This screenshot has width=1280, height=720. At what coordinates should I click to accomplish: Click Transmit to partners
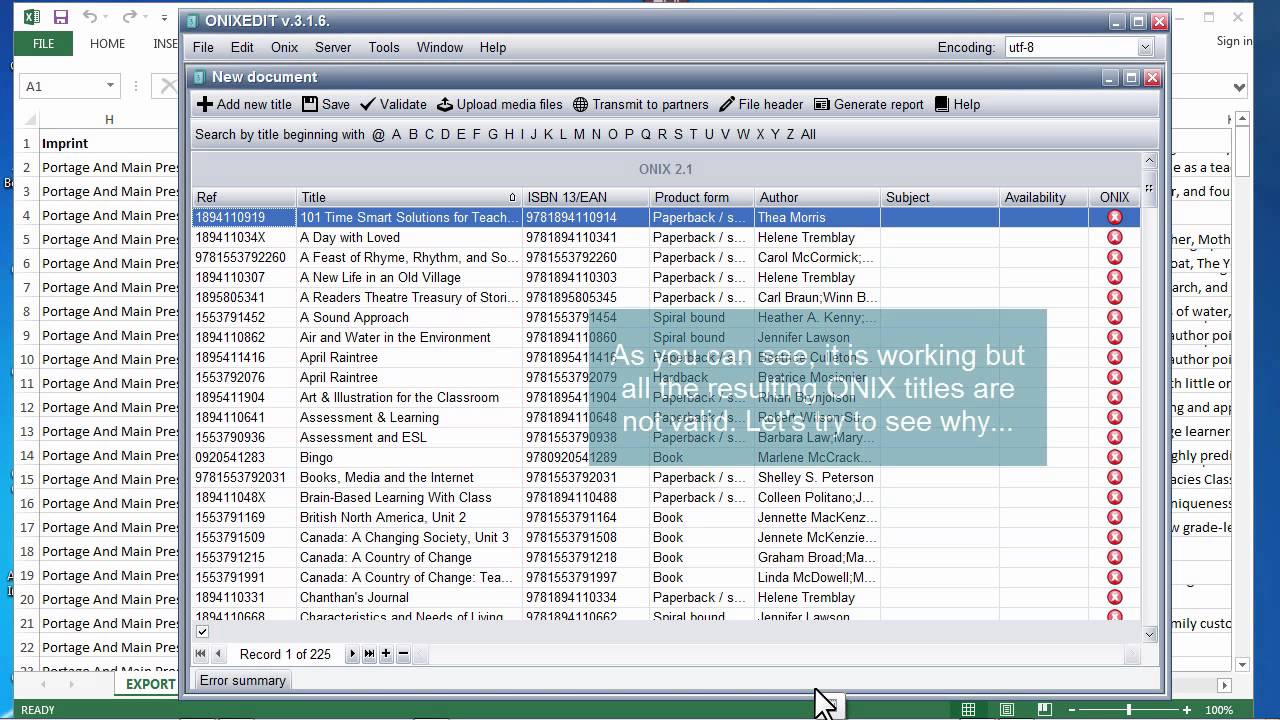click(x=640, y=104)
